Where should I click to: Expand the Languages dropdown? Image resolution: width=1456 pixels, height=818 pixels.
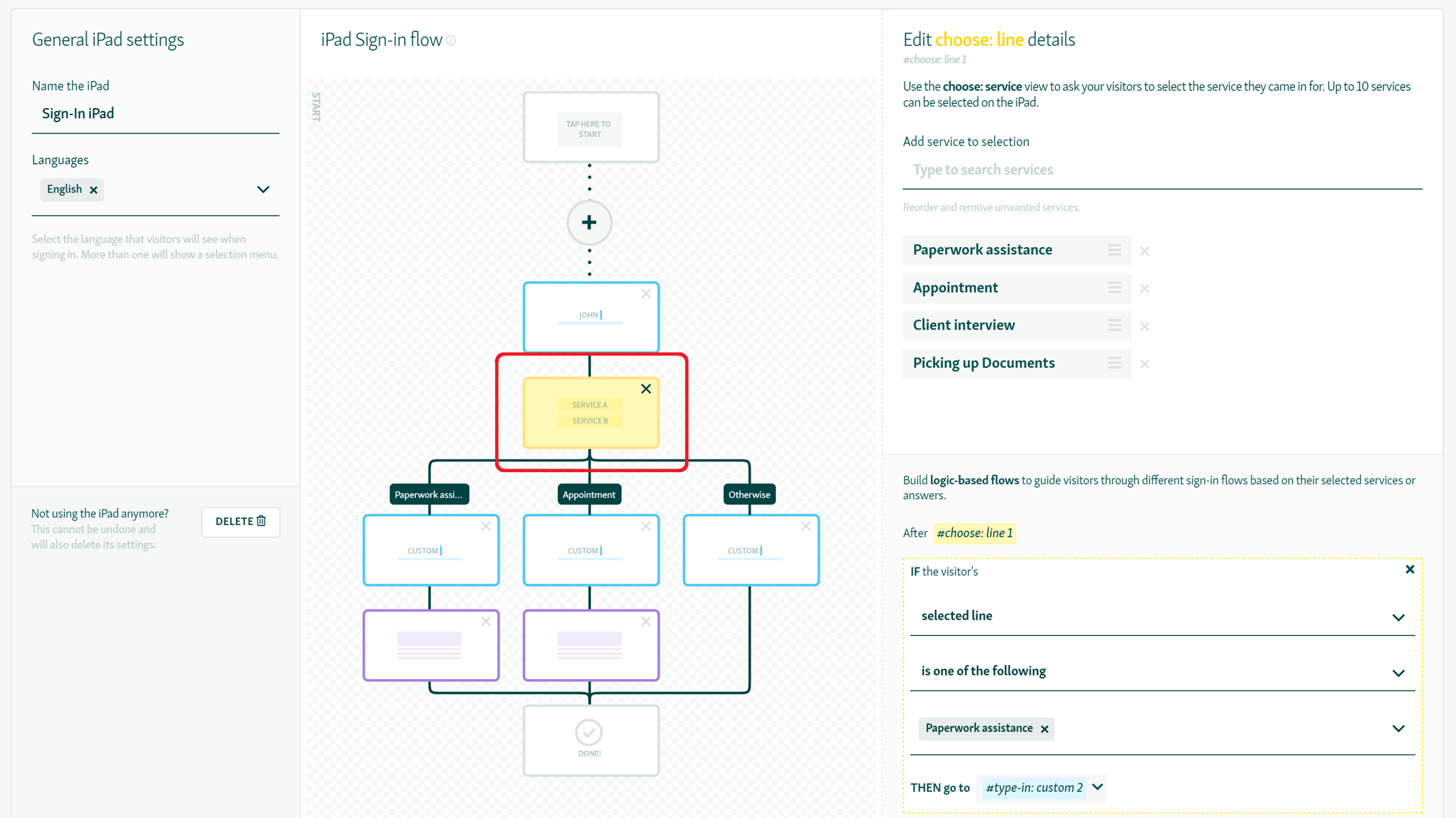pyautogui.click(x=263, y=189)
